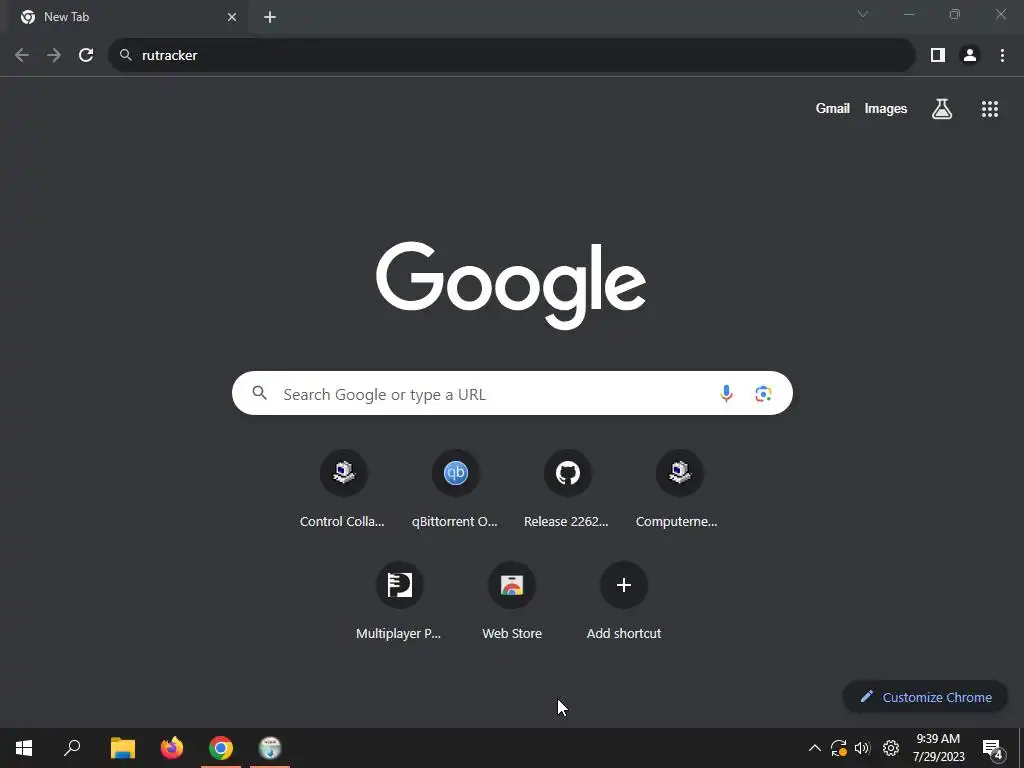Click the address bar containing rutracker

tap(511, 55)
